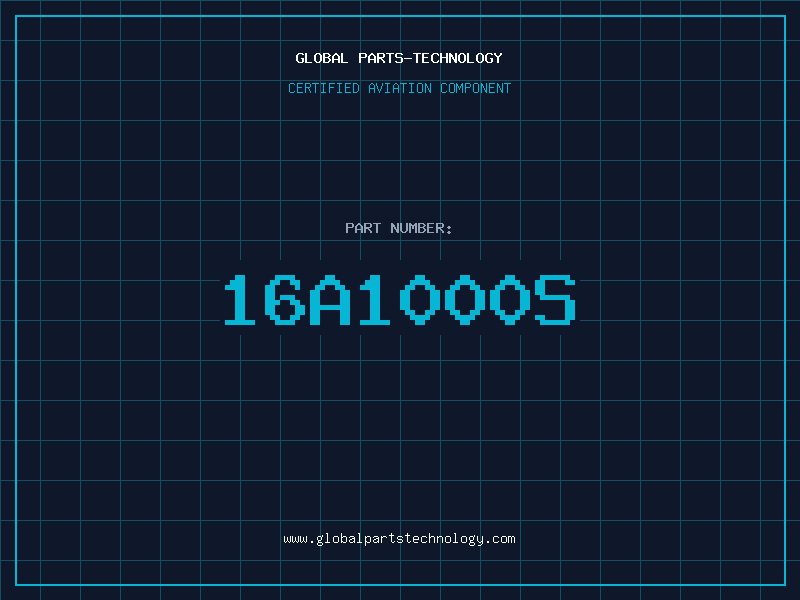The image size is (800, 600).
Task: Open the www.globalpartstechnology.com link
Action: coord(399,539)
